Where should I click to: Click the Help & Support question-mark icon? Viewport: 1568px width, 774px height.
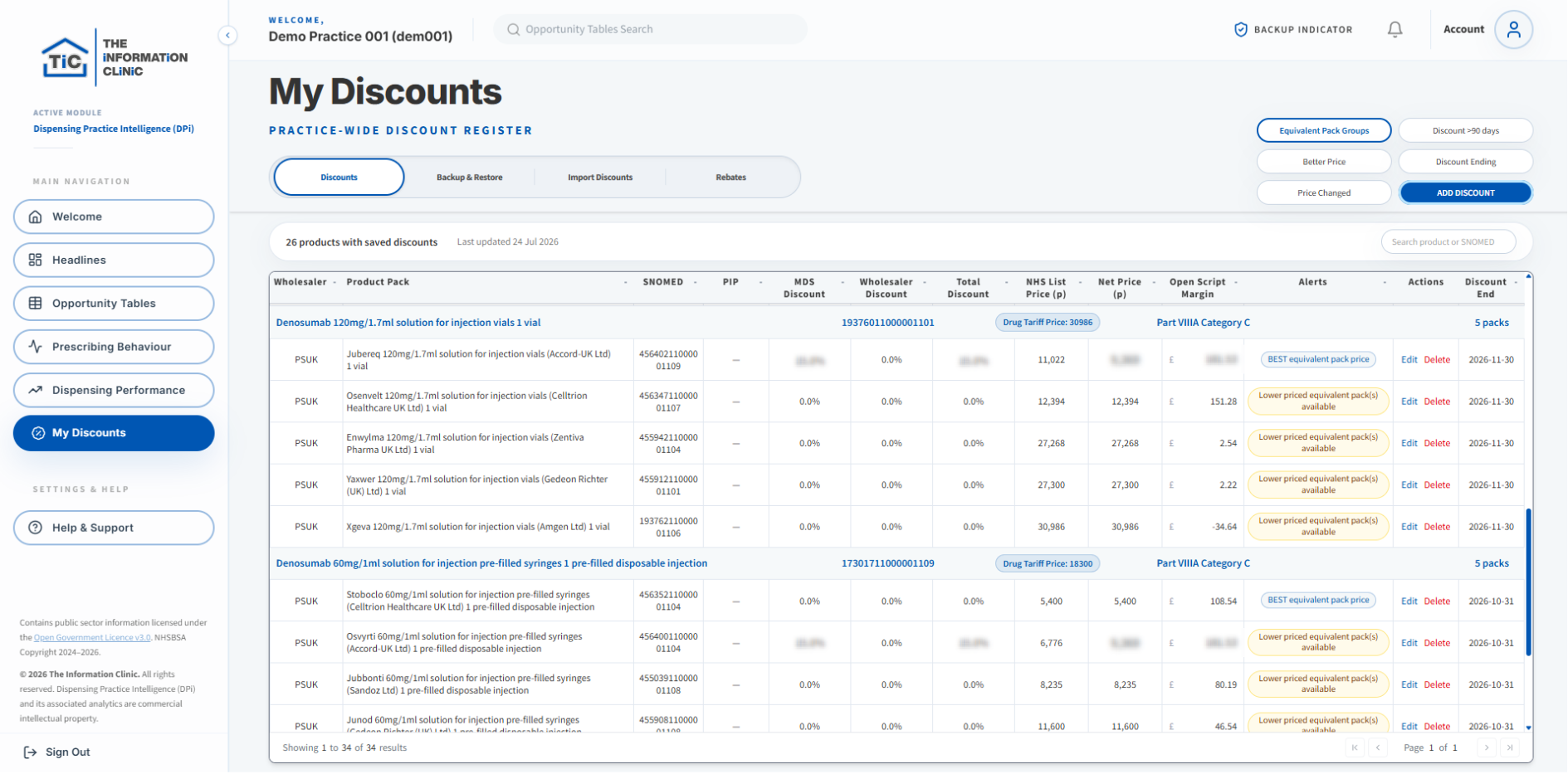pyautogui.click(x=35, y=528)
